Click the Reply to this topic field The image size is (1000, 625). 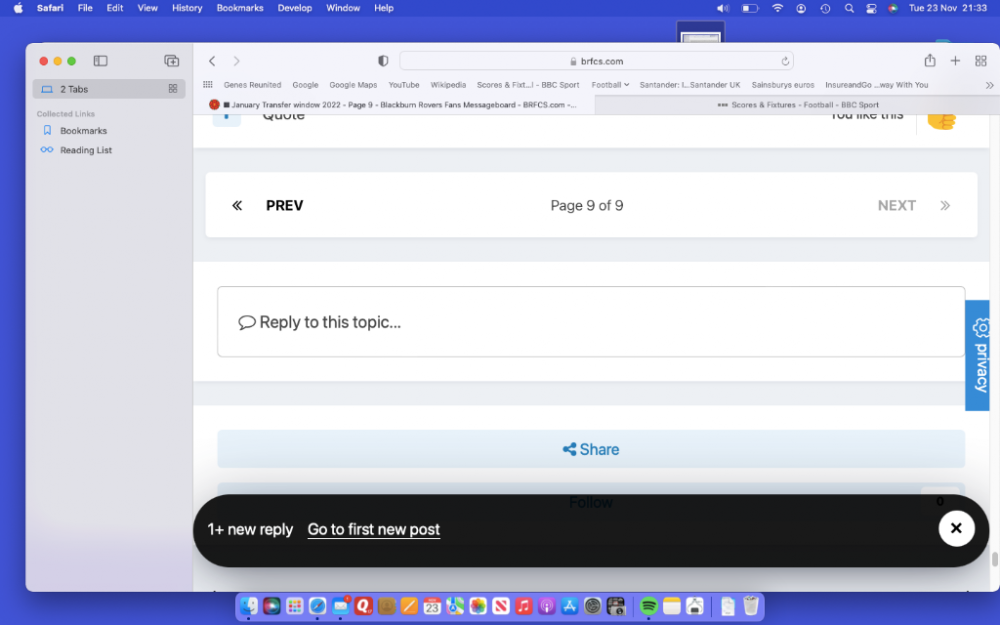[590, 322]
